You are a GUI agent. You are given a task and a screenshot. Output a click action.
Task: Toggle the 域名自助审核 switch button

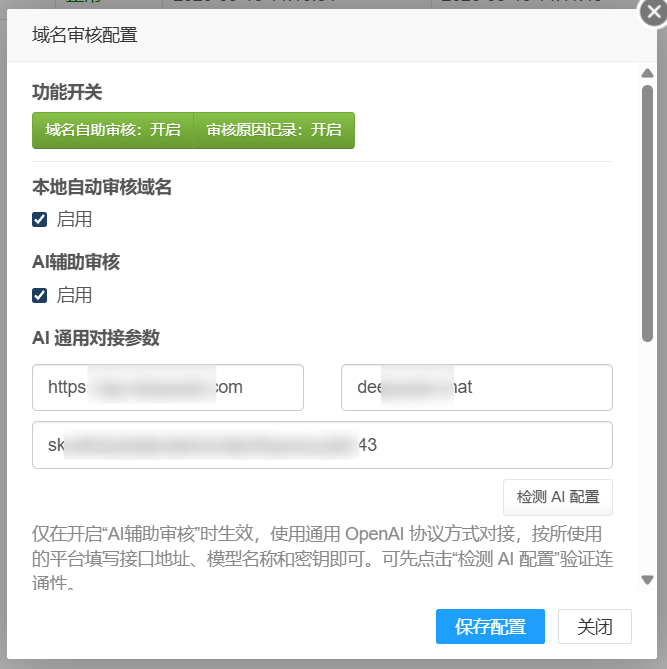[113, 130]
